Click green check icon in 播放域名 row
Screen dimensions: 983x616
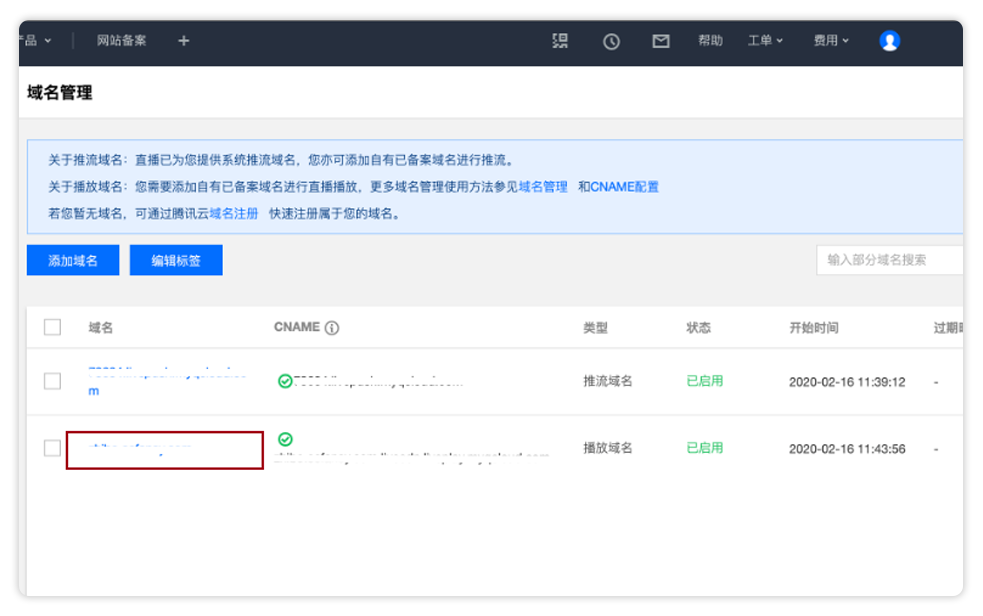pyautogui.click(x=285, y=439)
